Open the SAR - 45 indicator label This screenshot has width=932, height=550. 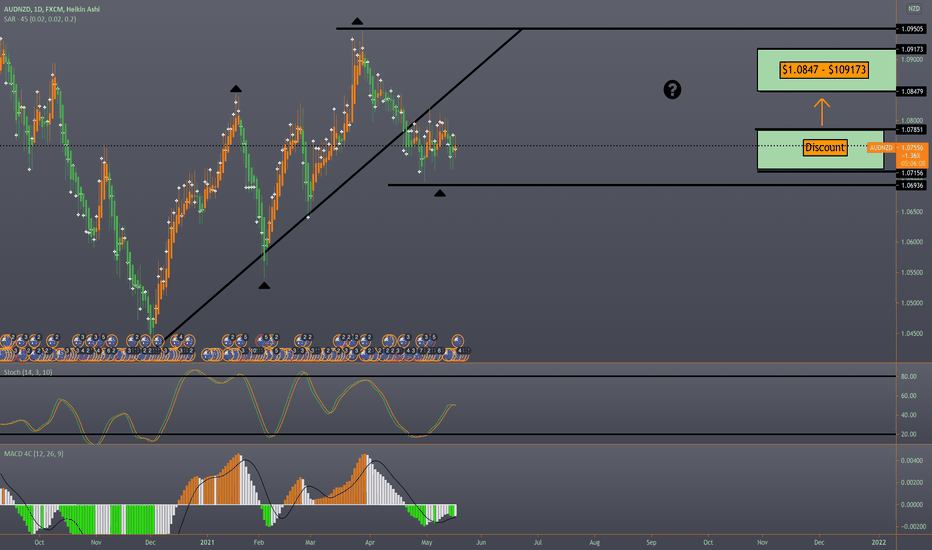(40, 19)
